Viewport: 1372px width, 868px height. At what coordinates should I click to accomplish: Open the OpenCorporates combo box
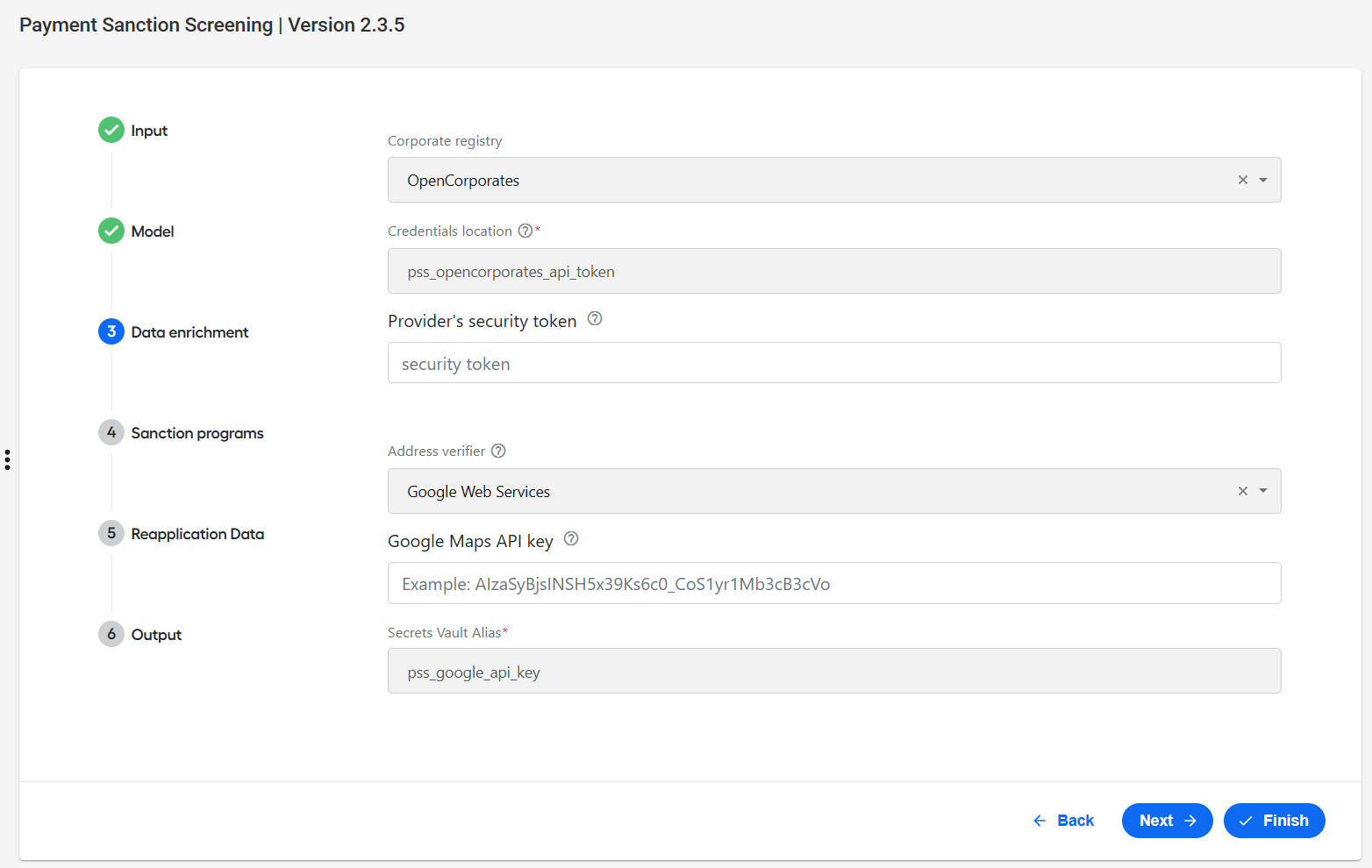(x=834, y=180)
